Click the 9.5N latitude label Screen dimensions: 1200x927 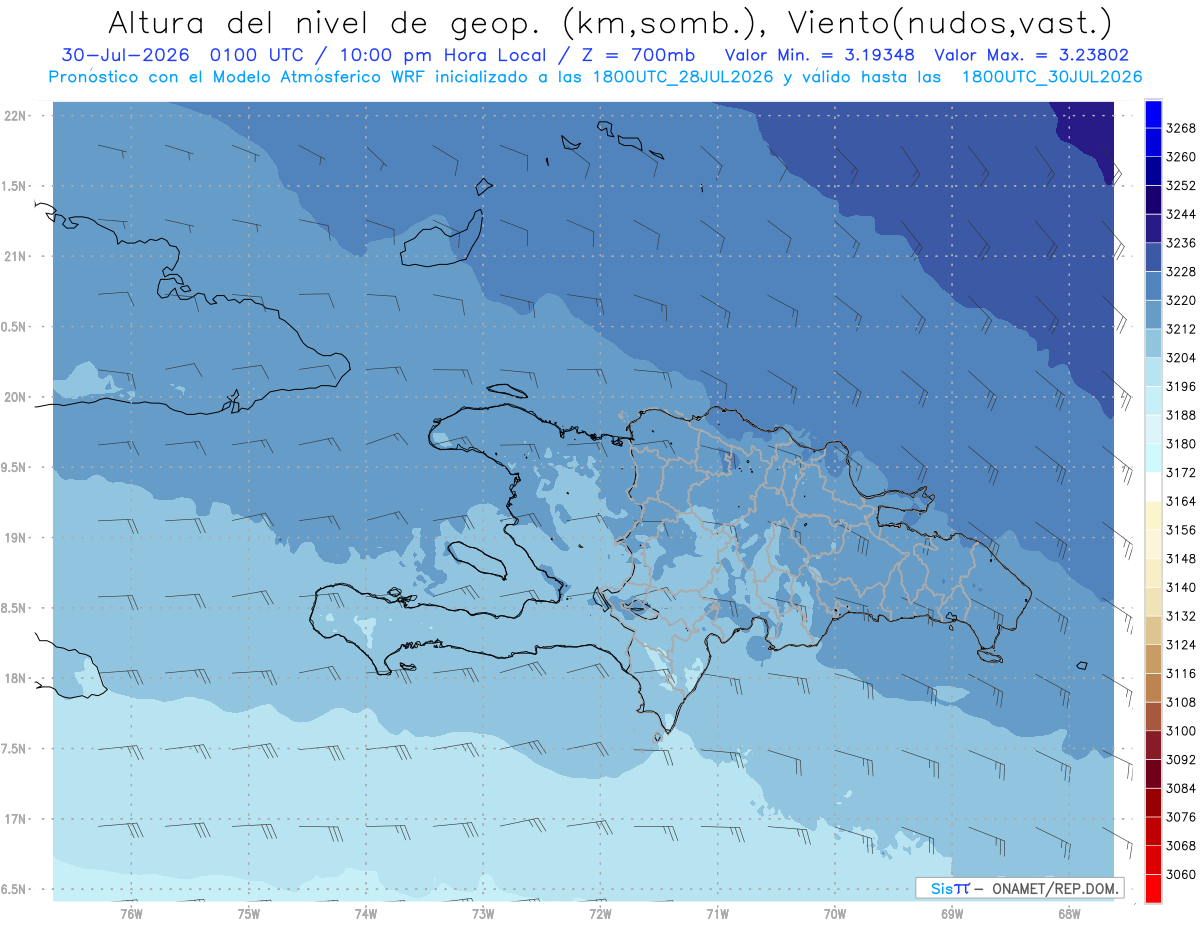pos(13,467)
